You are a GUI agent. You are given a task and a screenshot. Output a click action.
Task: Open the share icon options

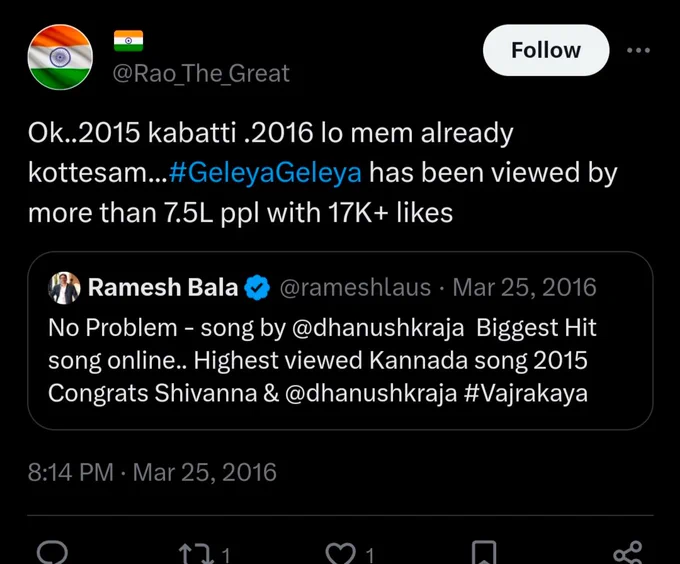pos(628,553)
